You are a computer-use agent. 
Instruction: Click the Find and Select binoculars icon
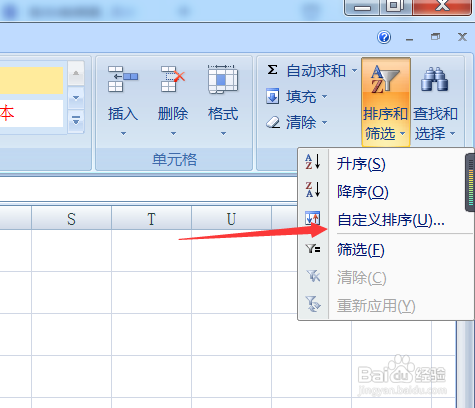[434, 79]
